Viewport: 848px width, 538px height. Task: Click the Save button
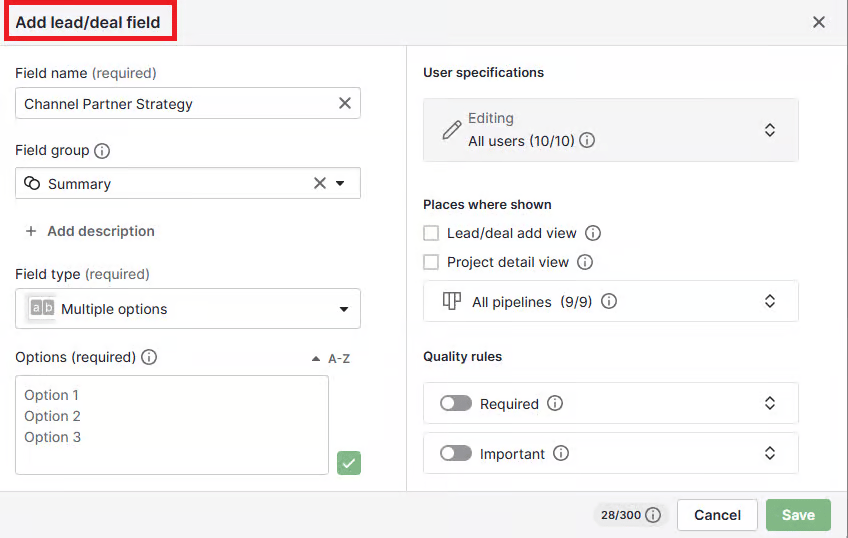[798, 515]
